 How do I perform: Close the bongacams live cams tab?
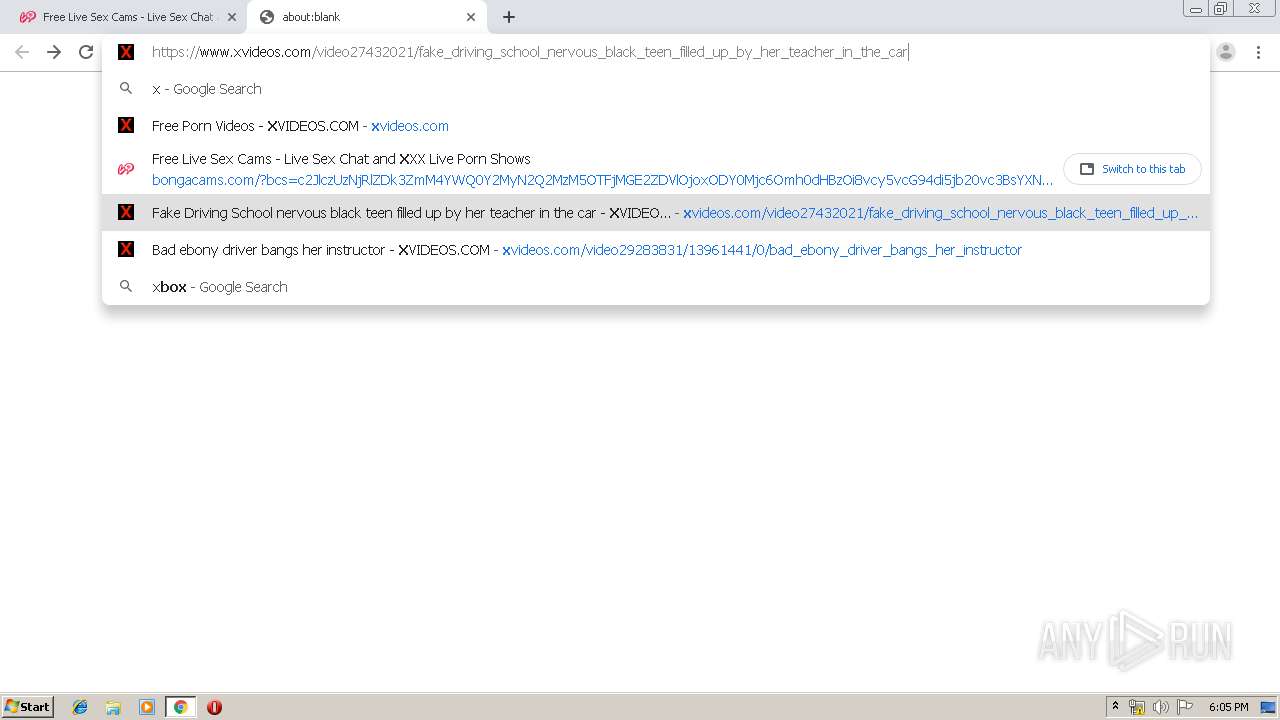tap(231, 17)
